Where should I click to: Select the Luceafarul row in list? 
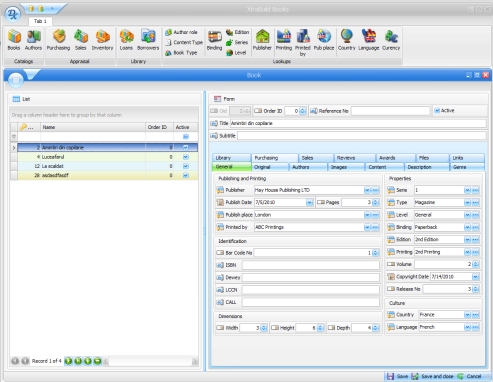(108, 157)
